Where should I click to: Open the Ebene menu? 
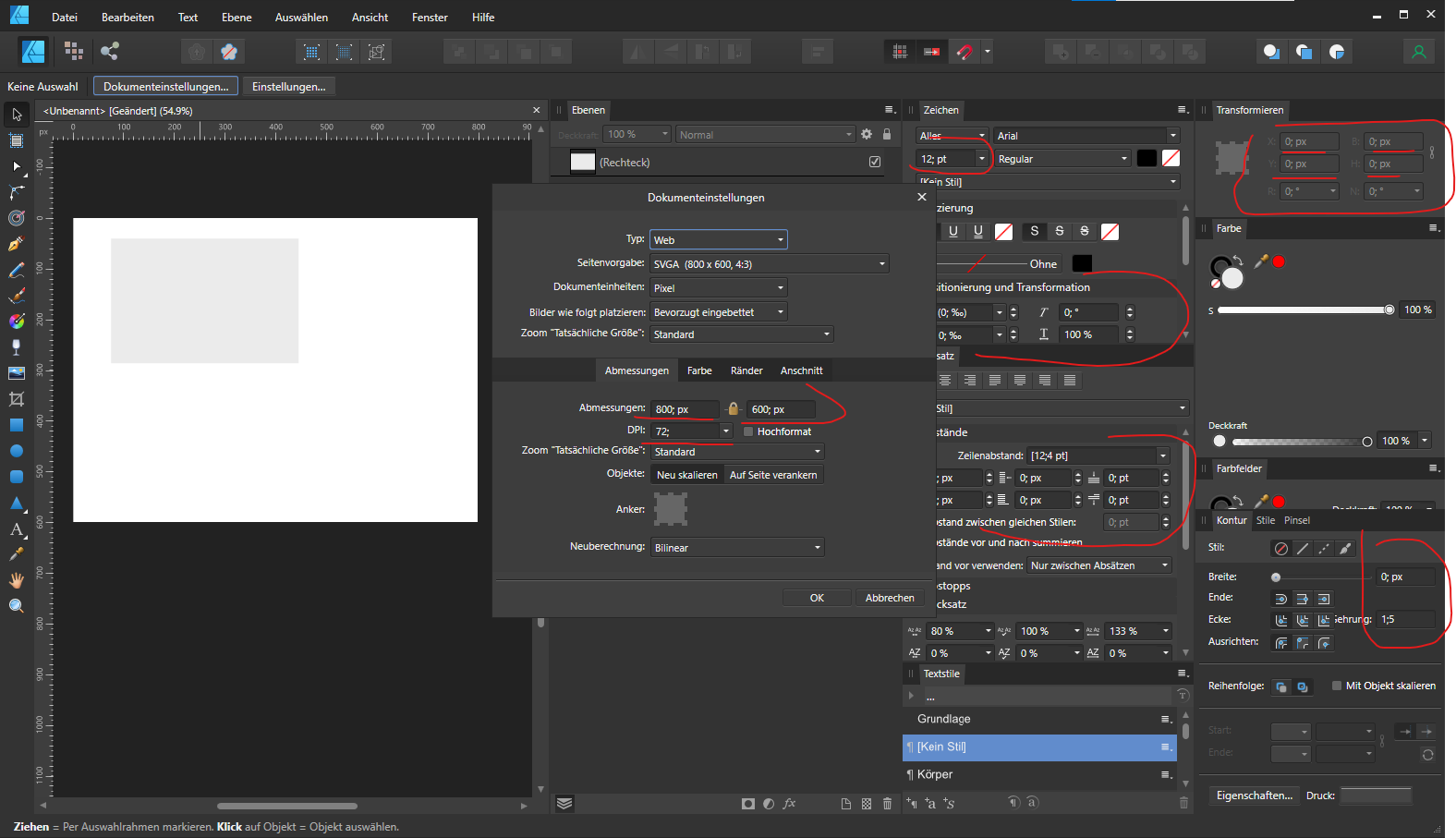coord(237,17)
